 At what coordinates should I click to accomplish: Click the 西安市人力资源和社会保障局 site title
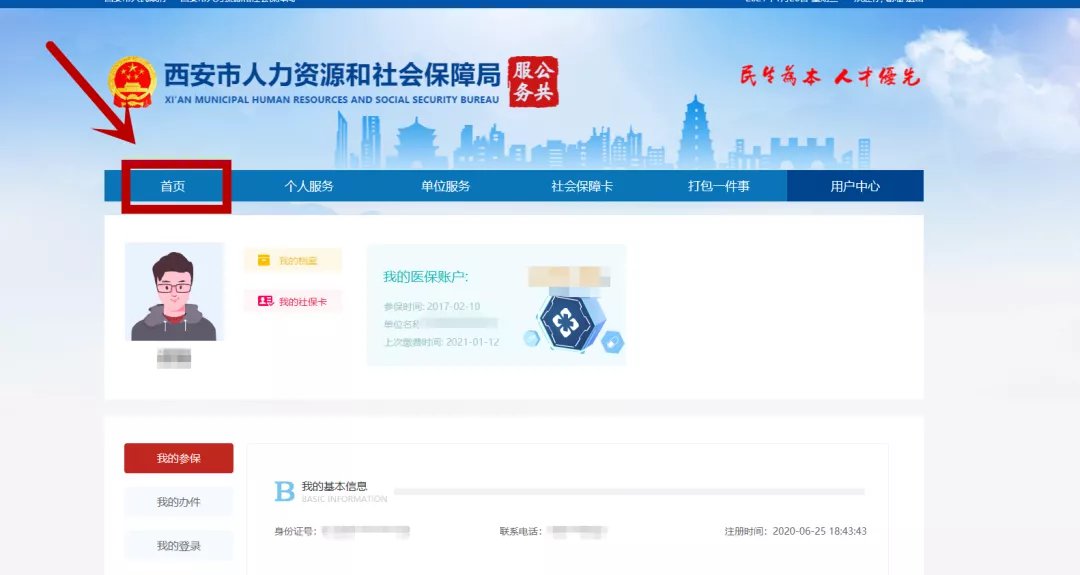332,75
